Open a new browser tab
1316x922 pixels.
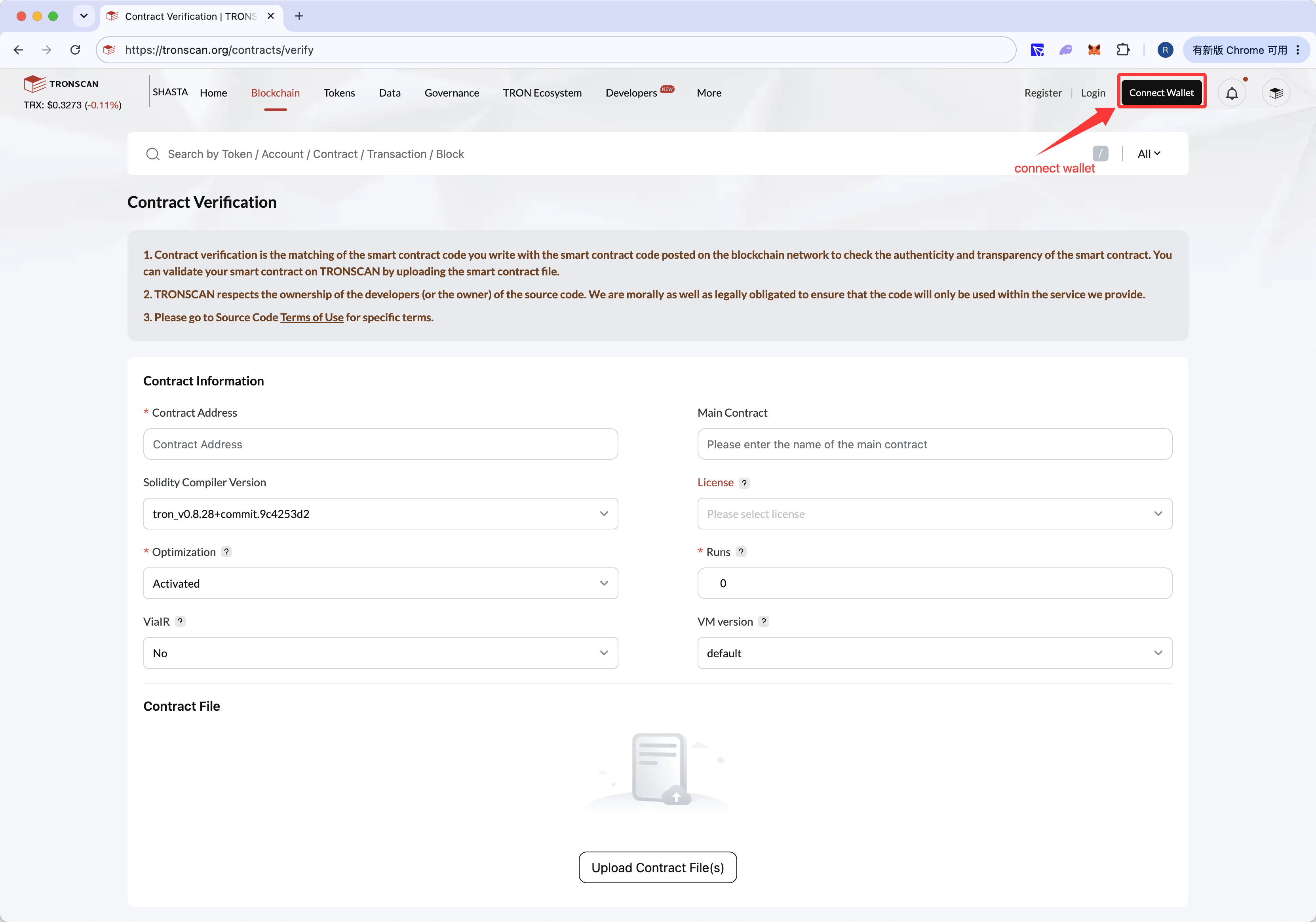[299, 16]
